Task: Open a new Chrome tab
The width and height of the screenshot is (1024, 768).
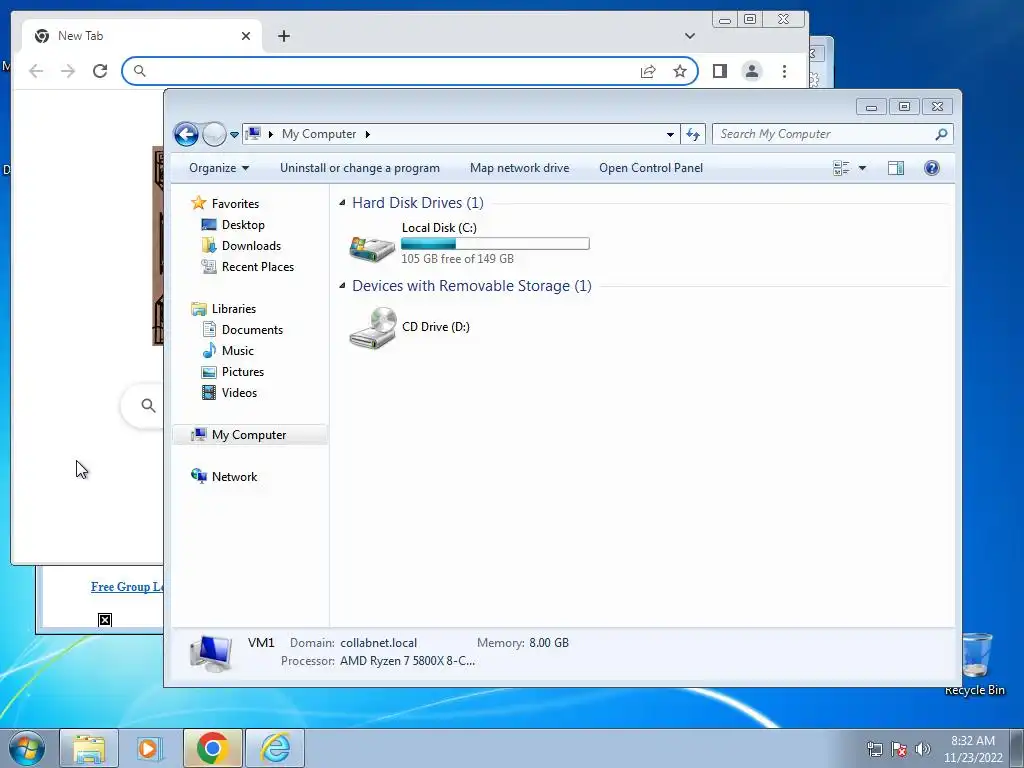Action: point(283,36)
